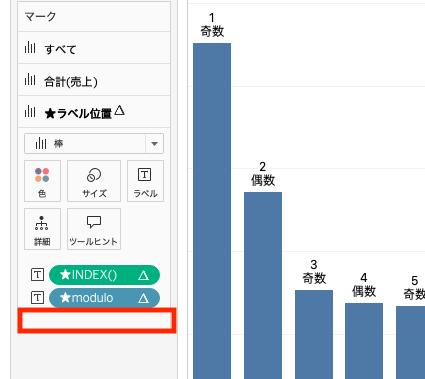
Task: Open the ツールヒント (Tooltip) marks card
Action: point(94,229)
